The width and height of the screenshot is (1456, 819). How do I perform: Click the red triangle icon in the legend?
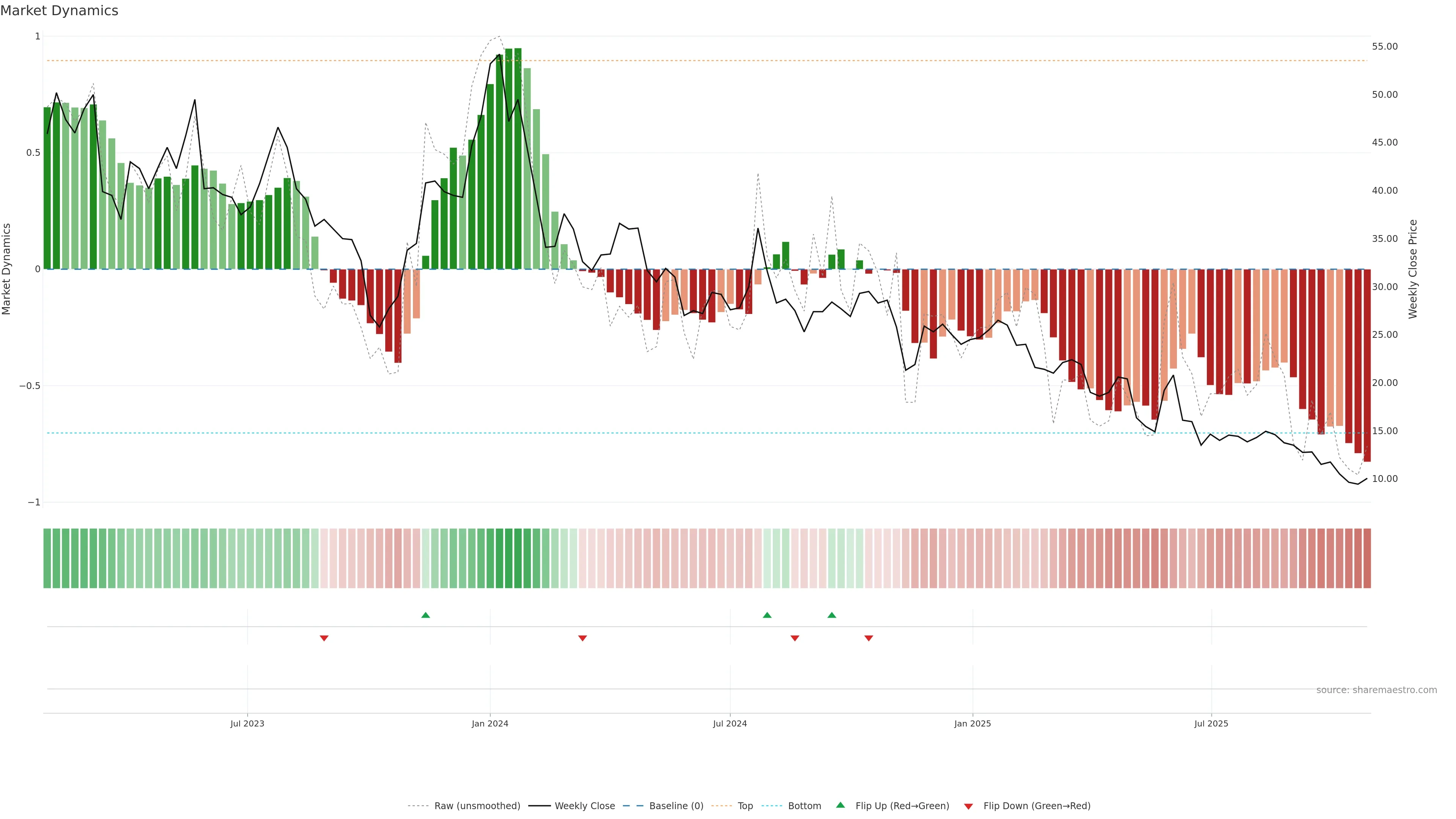tap(968, 806)
